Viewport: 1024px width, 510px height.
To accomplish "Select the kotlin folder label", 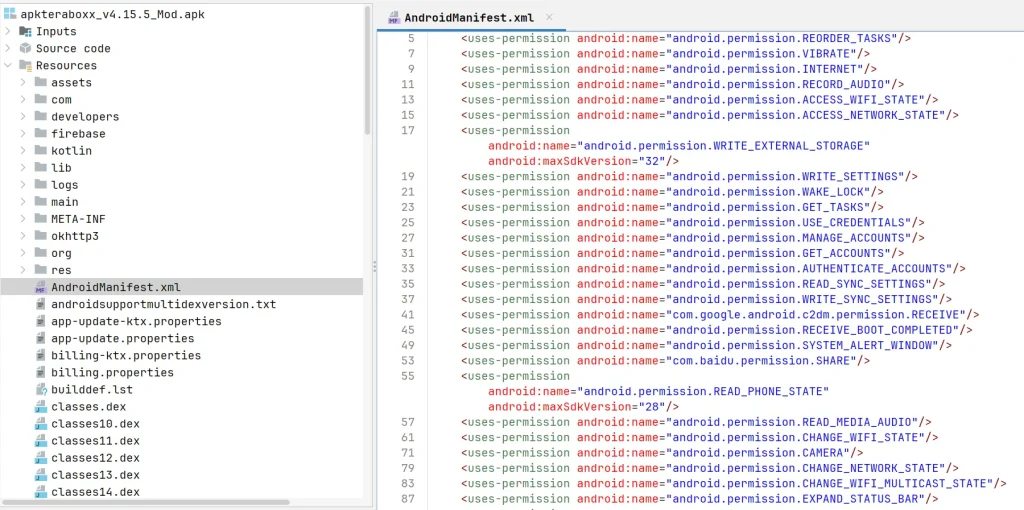I will pos(71,150).
